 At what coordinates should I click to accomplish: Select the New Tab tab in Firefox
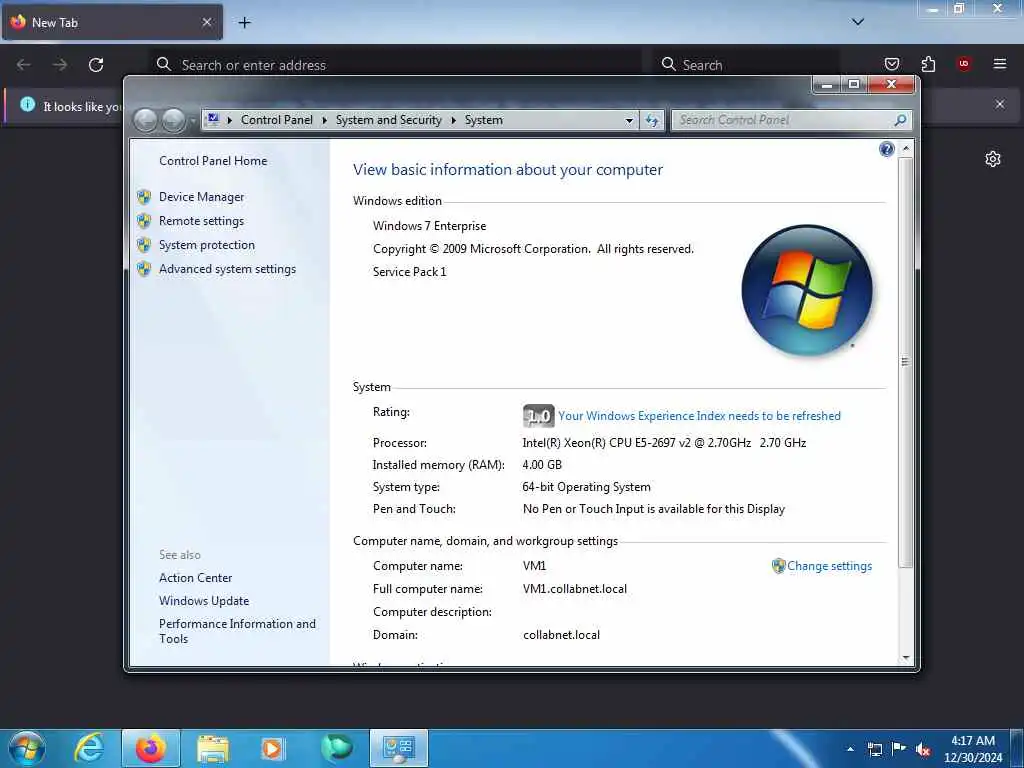coord(112,22)
